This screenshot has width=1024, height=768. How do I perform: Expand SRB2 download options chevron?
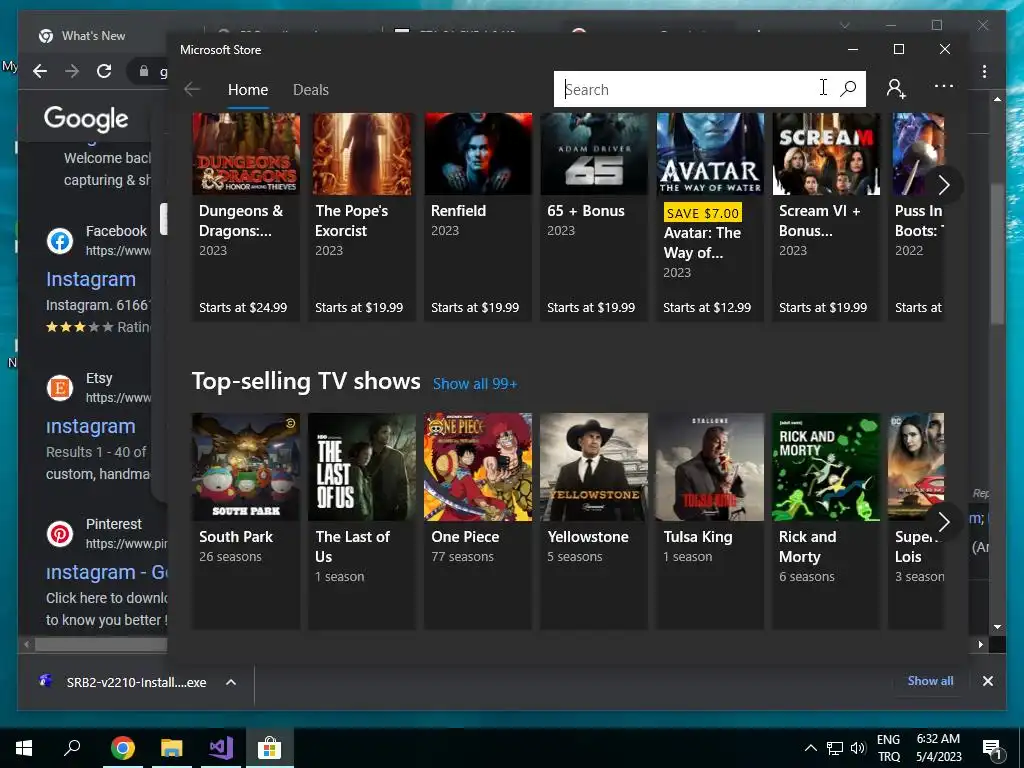click(231, 682)
